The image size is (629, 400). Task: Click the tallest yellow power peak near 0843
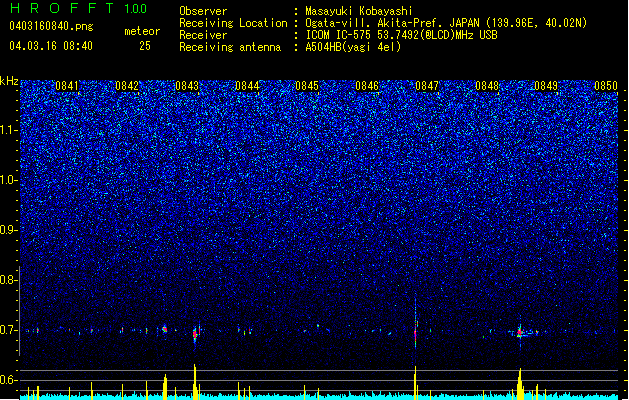click(195, 382)
